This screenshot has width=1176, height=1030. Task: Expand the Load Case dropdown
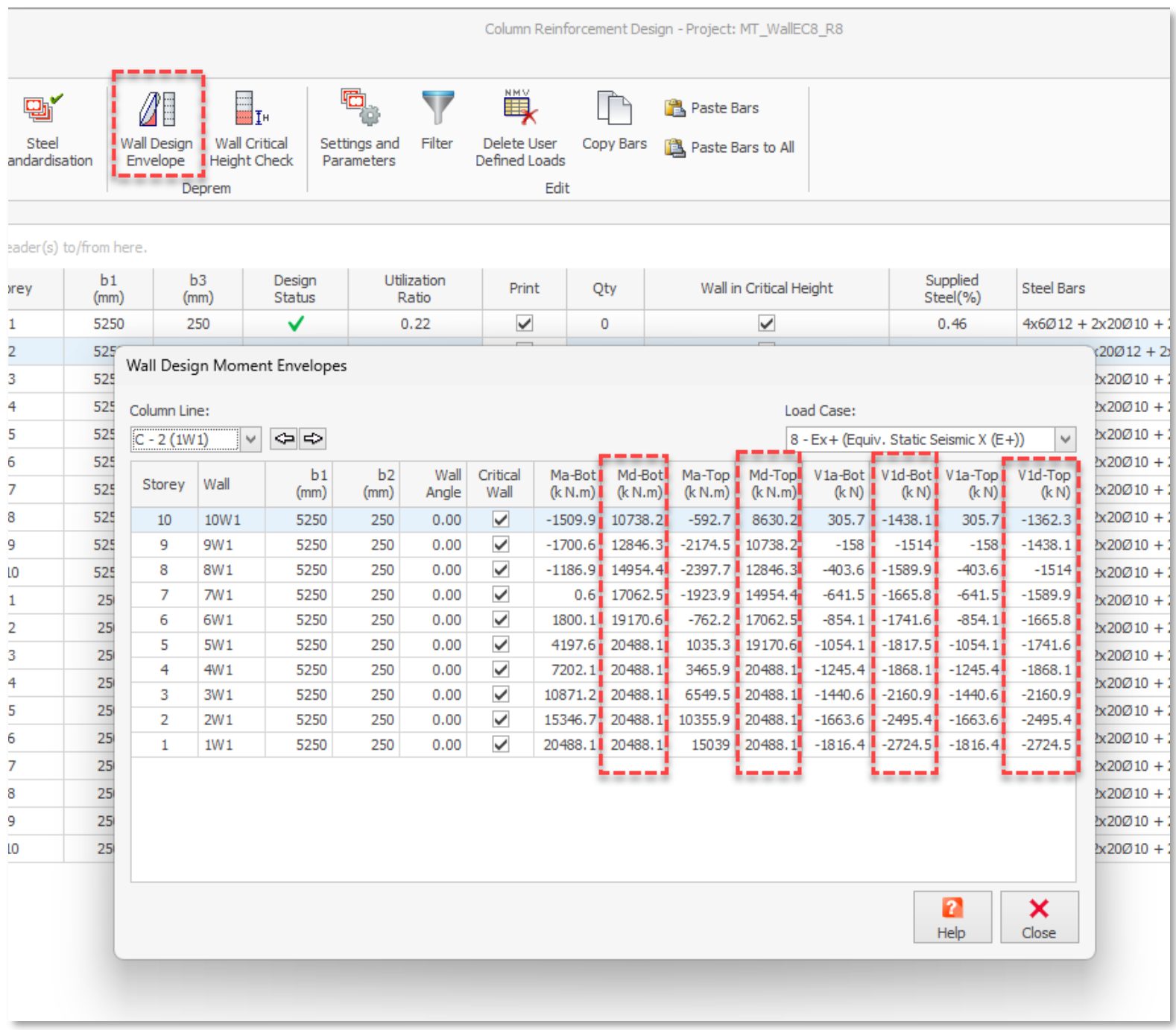1066,439
